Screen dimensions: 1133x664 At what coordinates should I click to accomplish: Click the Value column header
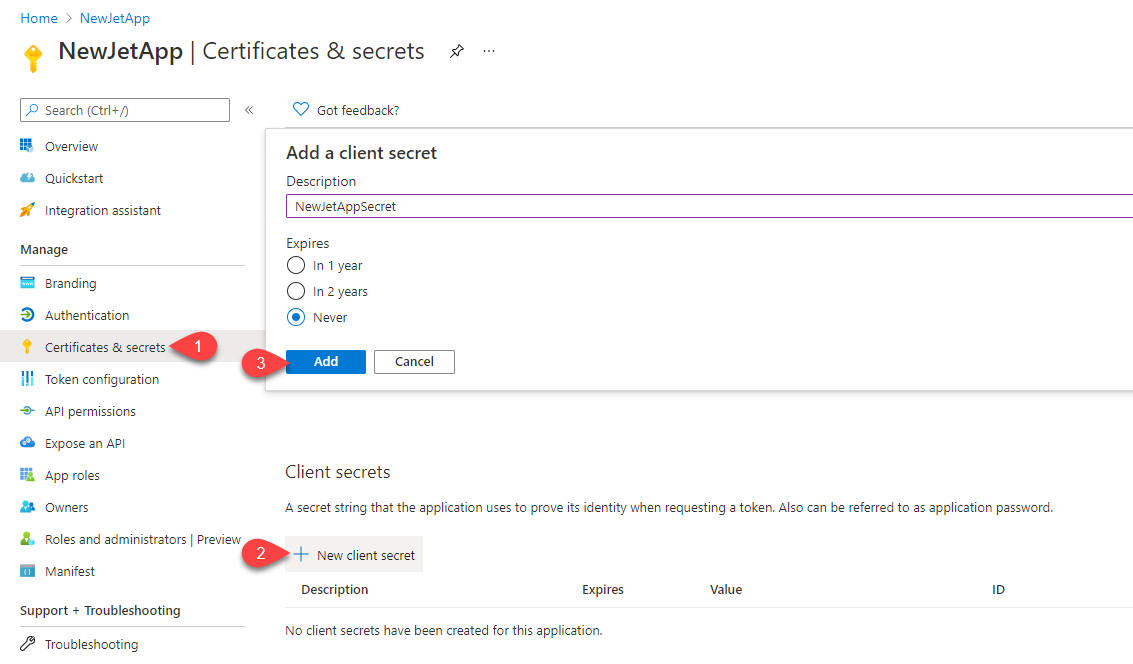point(725,590)
